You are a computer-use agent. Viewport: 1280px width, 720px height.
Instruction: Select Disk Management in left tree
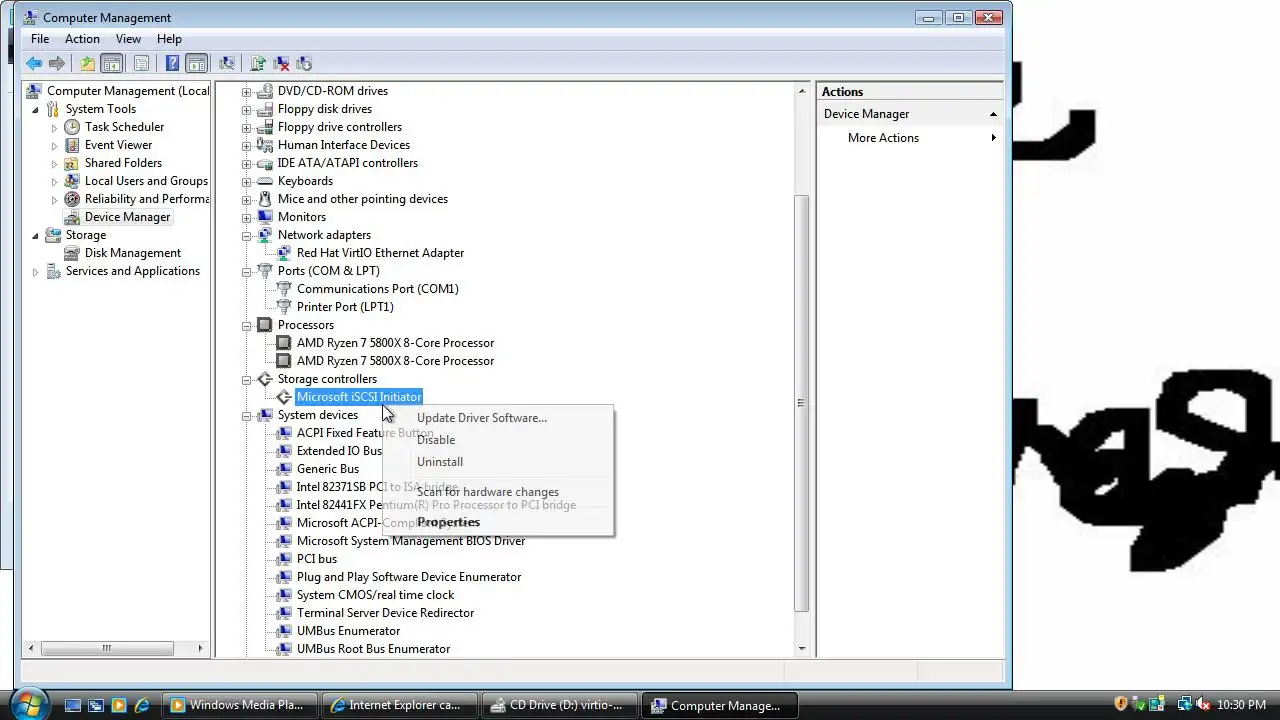pyautogui.click(x=133, y=253)
